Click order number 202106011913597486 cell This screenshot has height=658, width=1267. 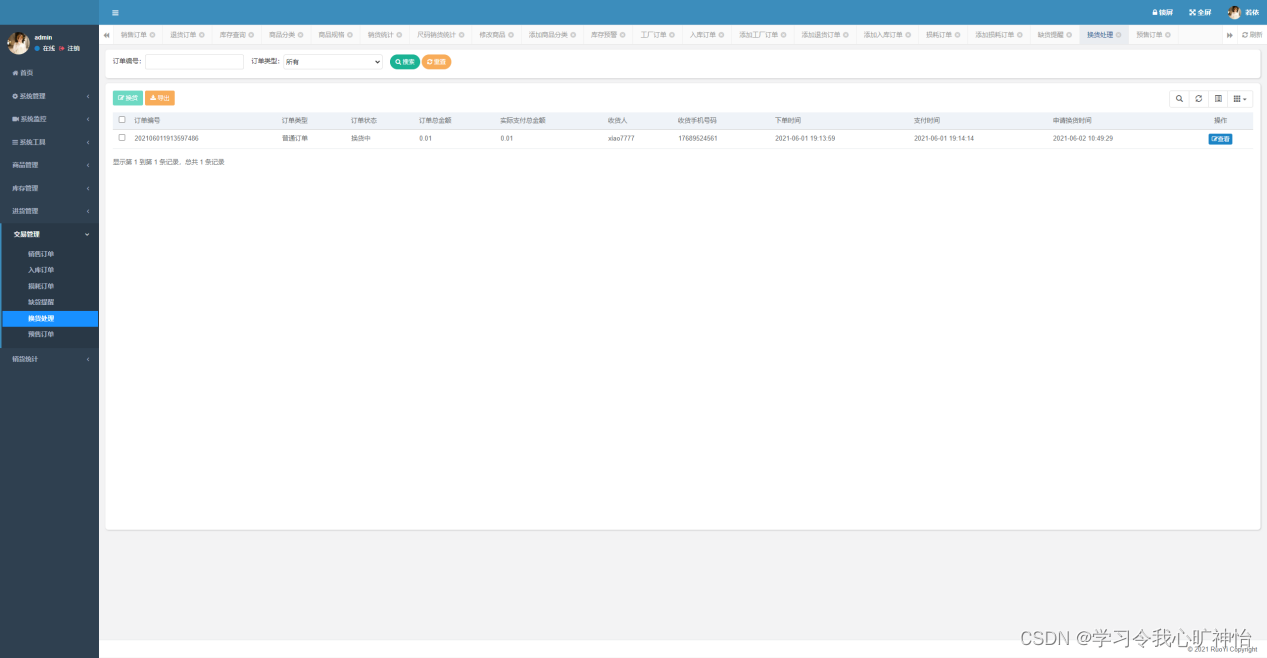[x=166, y=139]
